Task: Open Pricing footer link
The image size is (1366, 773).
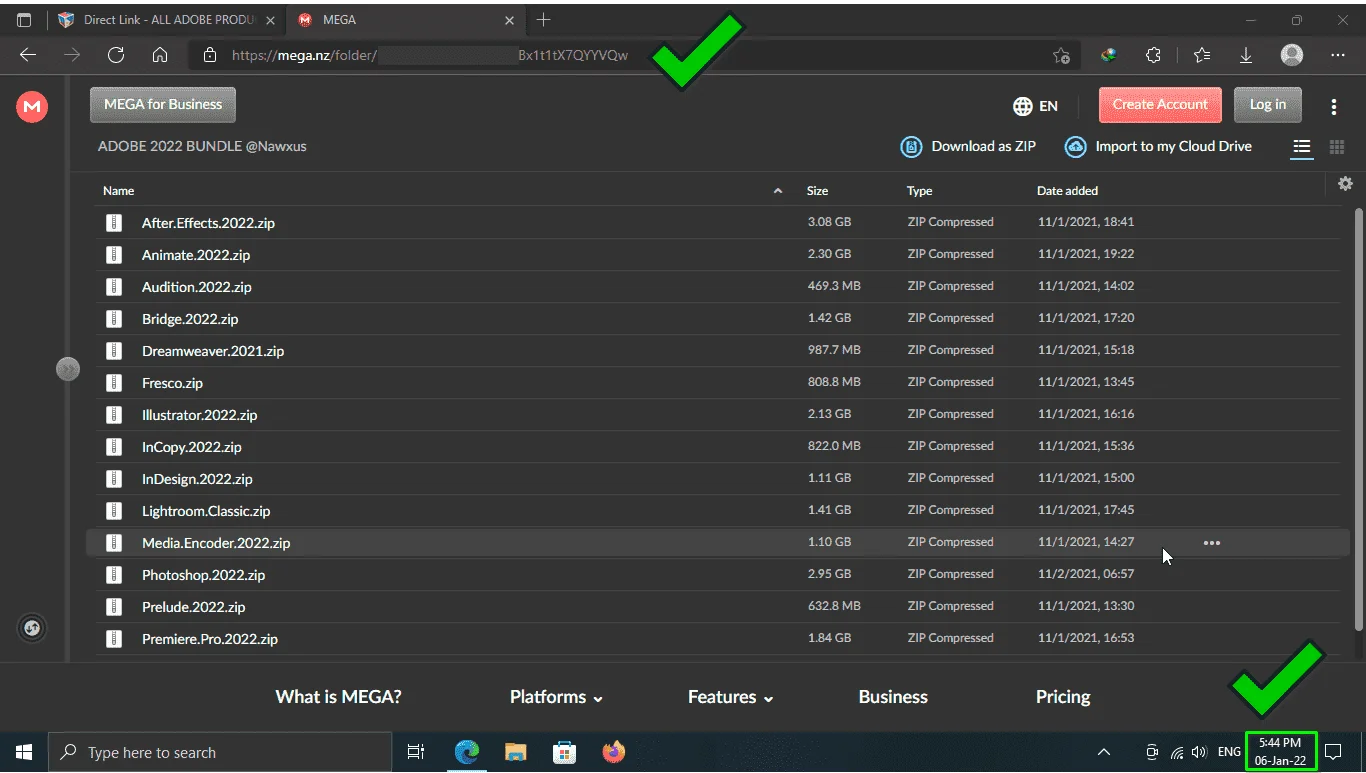Action: tap(1063, 697)
